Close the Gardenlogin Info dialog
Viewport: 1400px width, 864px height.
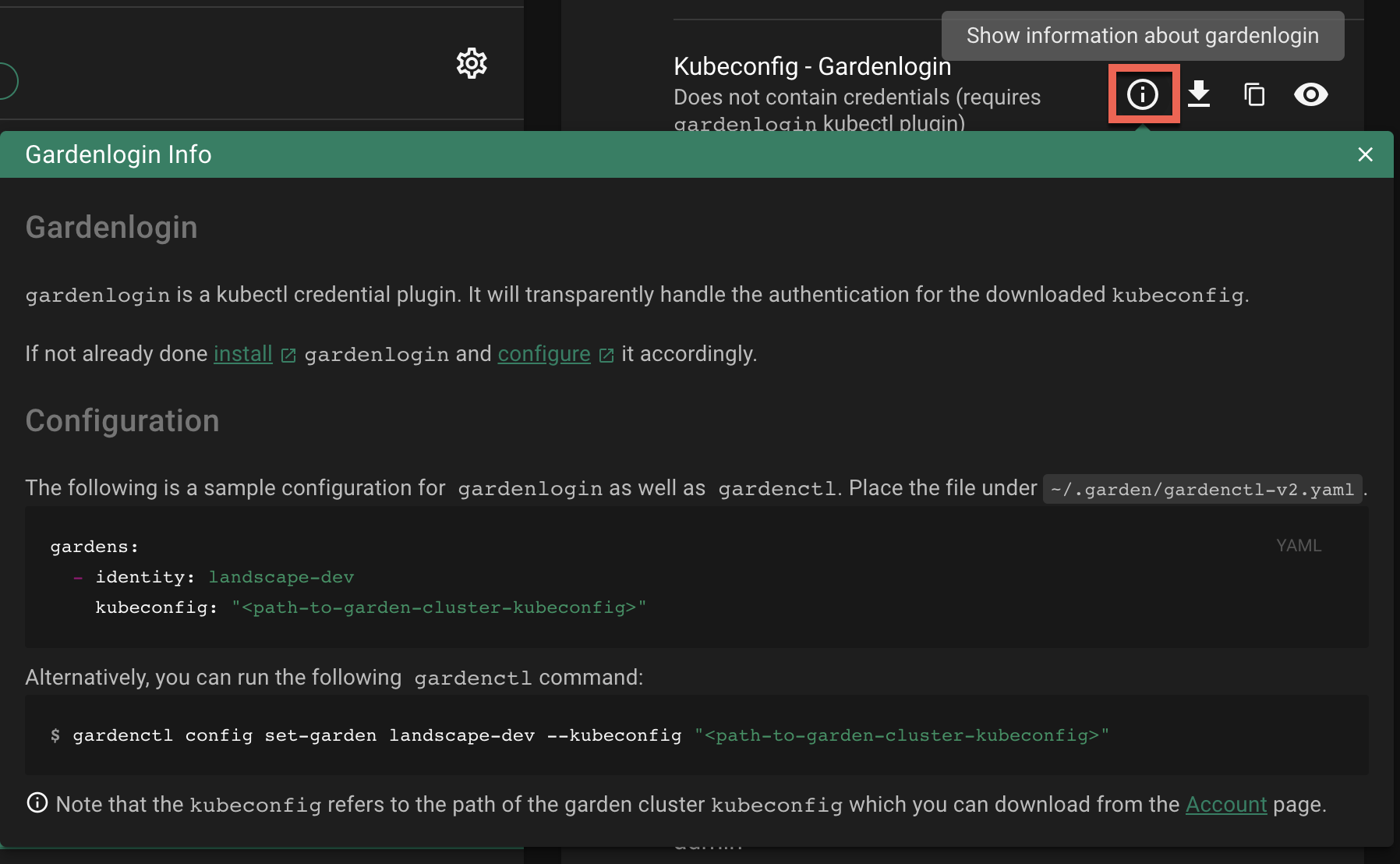(x=1365, y=154)
